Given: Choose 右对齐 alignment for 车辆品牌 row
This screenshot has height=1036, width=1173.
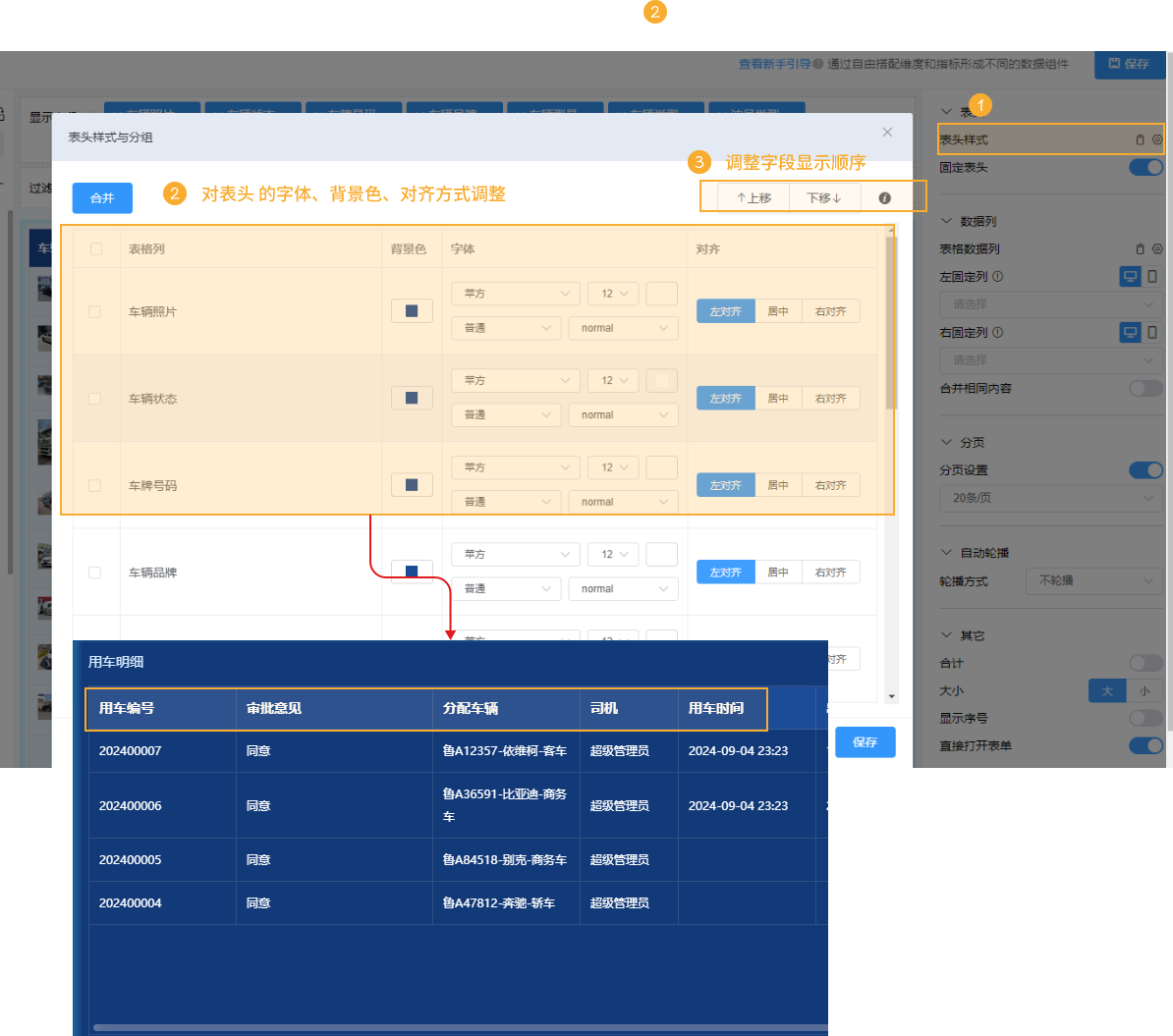Looking at the screenshot, I should tap(830, 573).
